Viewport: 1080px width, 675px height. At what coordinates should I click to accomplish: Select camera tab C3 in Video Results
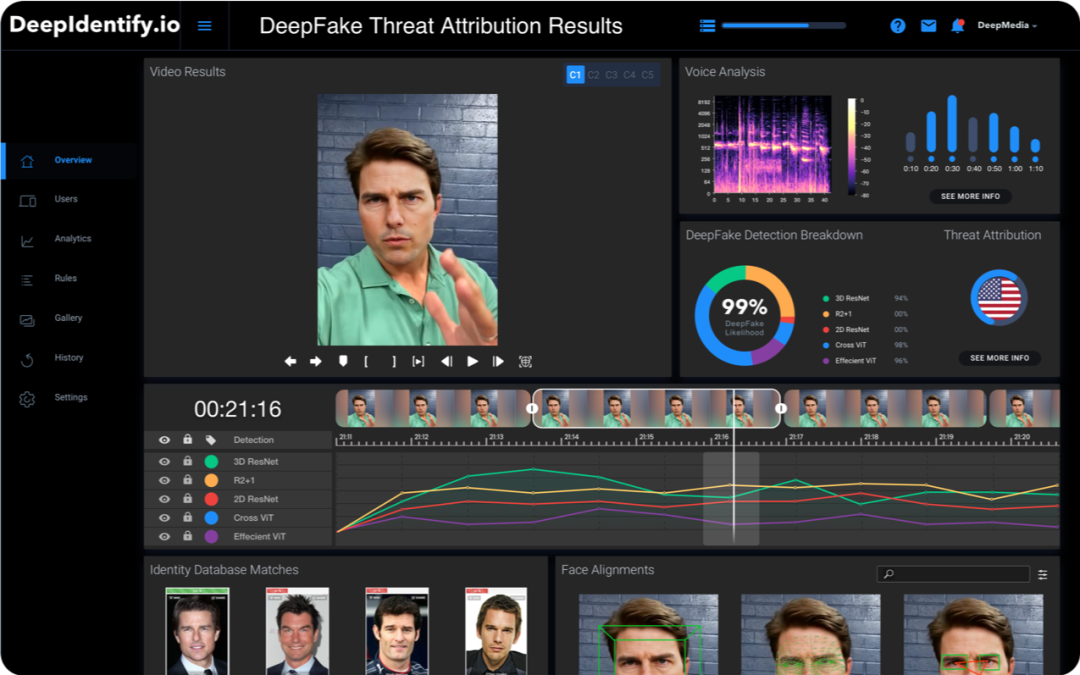click(x=611, y=75)
